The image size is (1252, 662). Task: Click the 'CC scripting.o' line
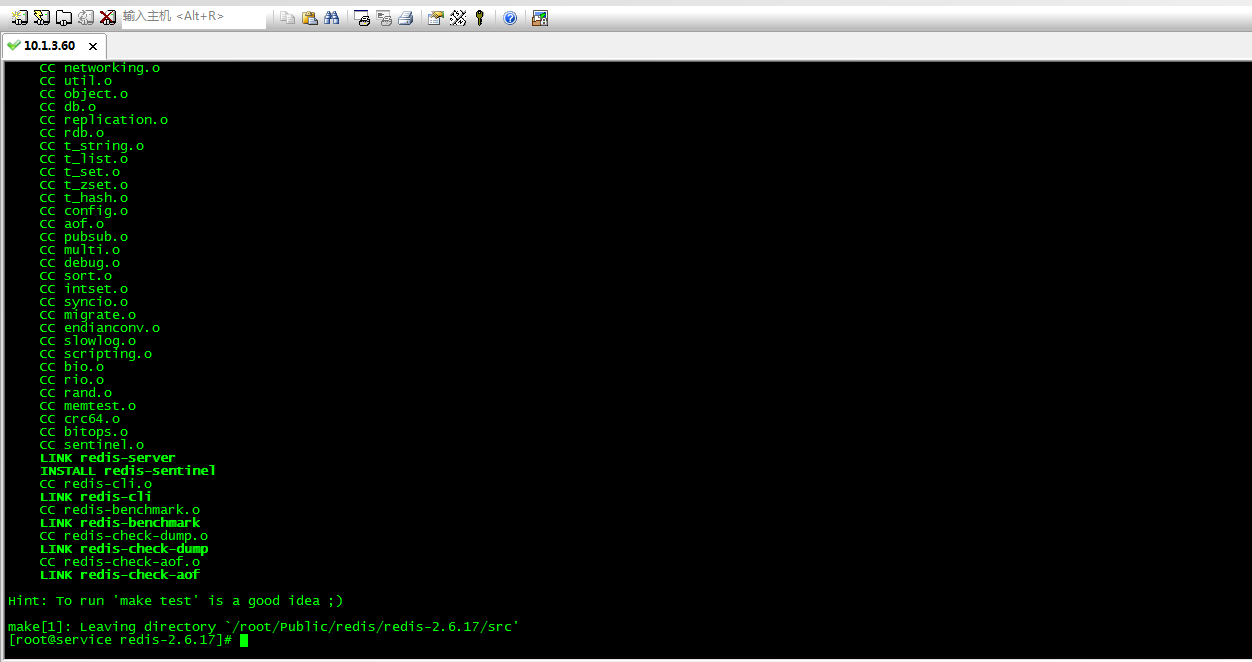(96, 354)
